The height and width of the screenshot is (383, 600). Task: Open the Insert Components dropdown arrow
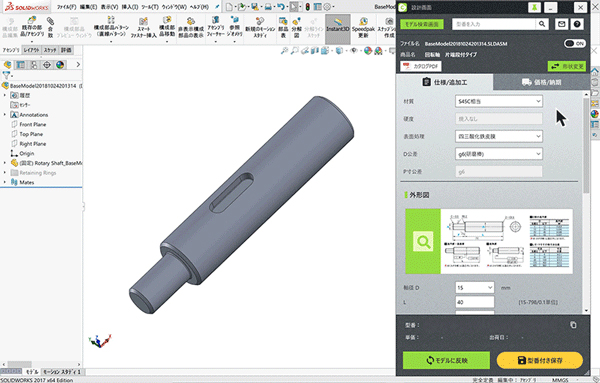pos(32,41)
